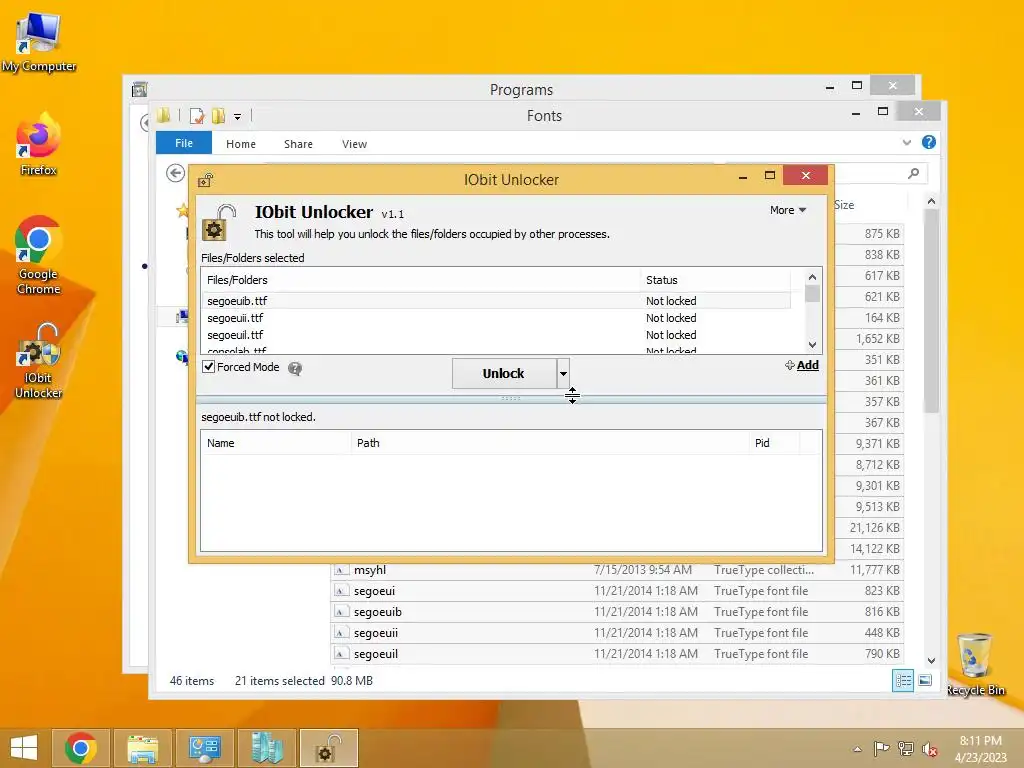Click Properties quick access toolbar icon

[197, 116]
